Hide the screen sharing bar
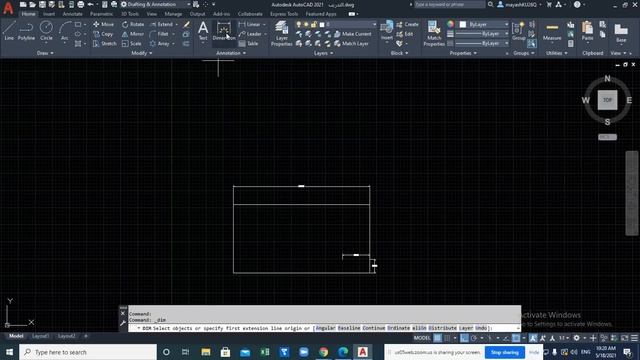Image resolution: width=640 pixels, height=360 pixels. click(534, 352)
